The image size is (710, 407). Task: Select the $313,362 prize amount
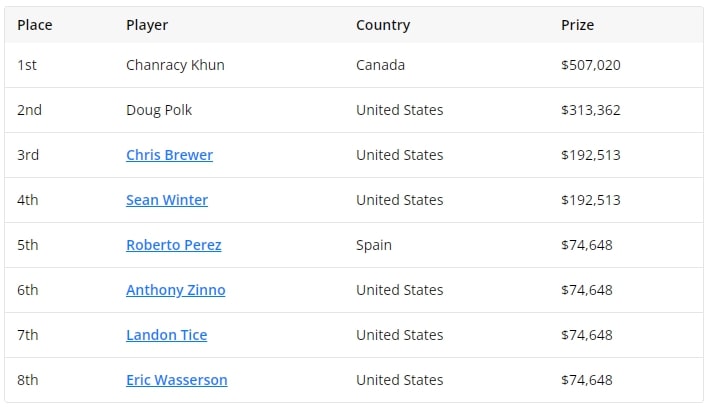[591, 110]
